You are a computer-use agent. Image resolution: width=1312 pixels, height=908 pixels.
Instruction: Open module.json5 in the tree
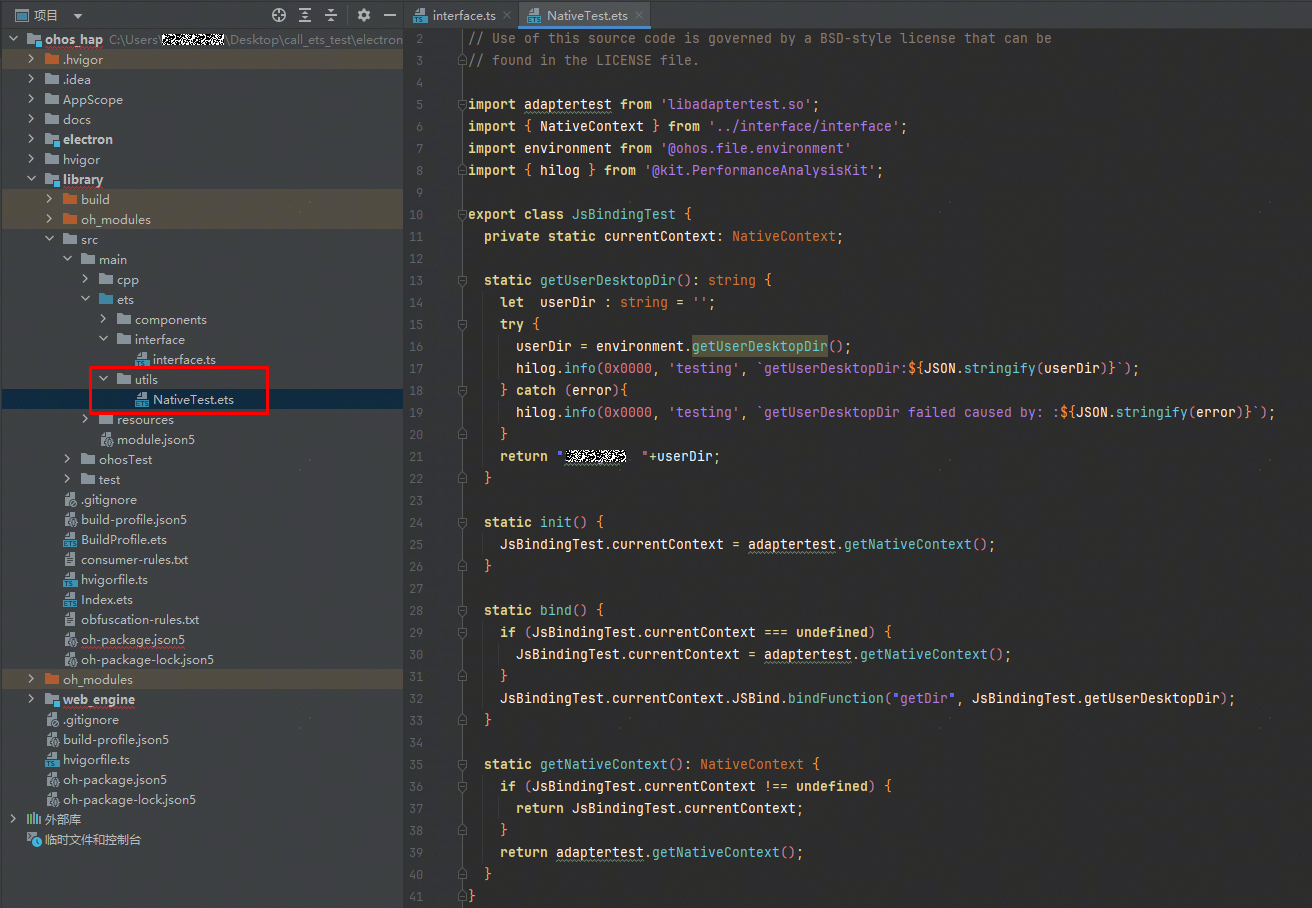(156, 440)
